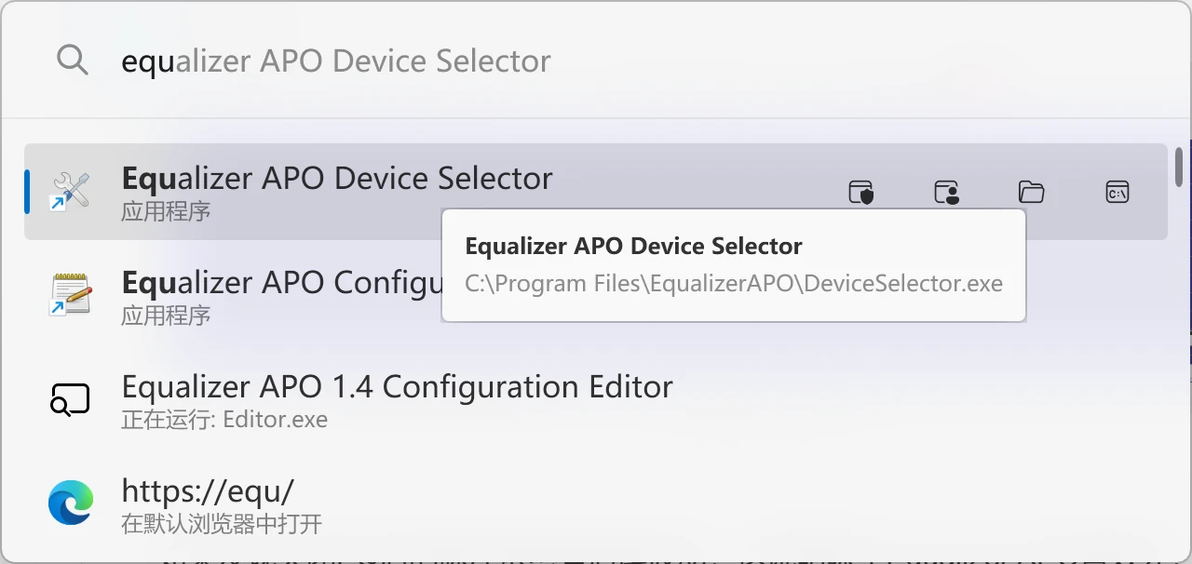Click the running window icon for Editor.exe
The image size is (1192, 564).
tap(71, 399)
